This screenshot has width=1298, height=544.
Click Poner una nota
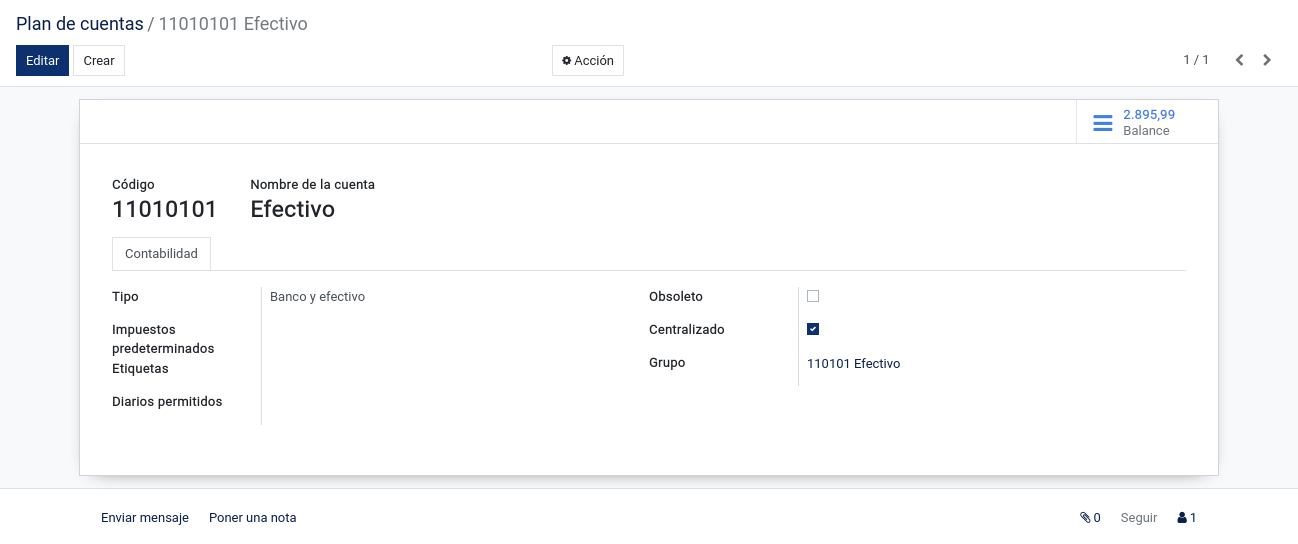click(253, 518)
